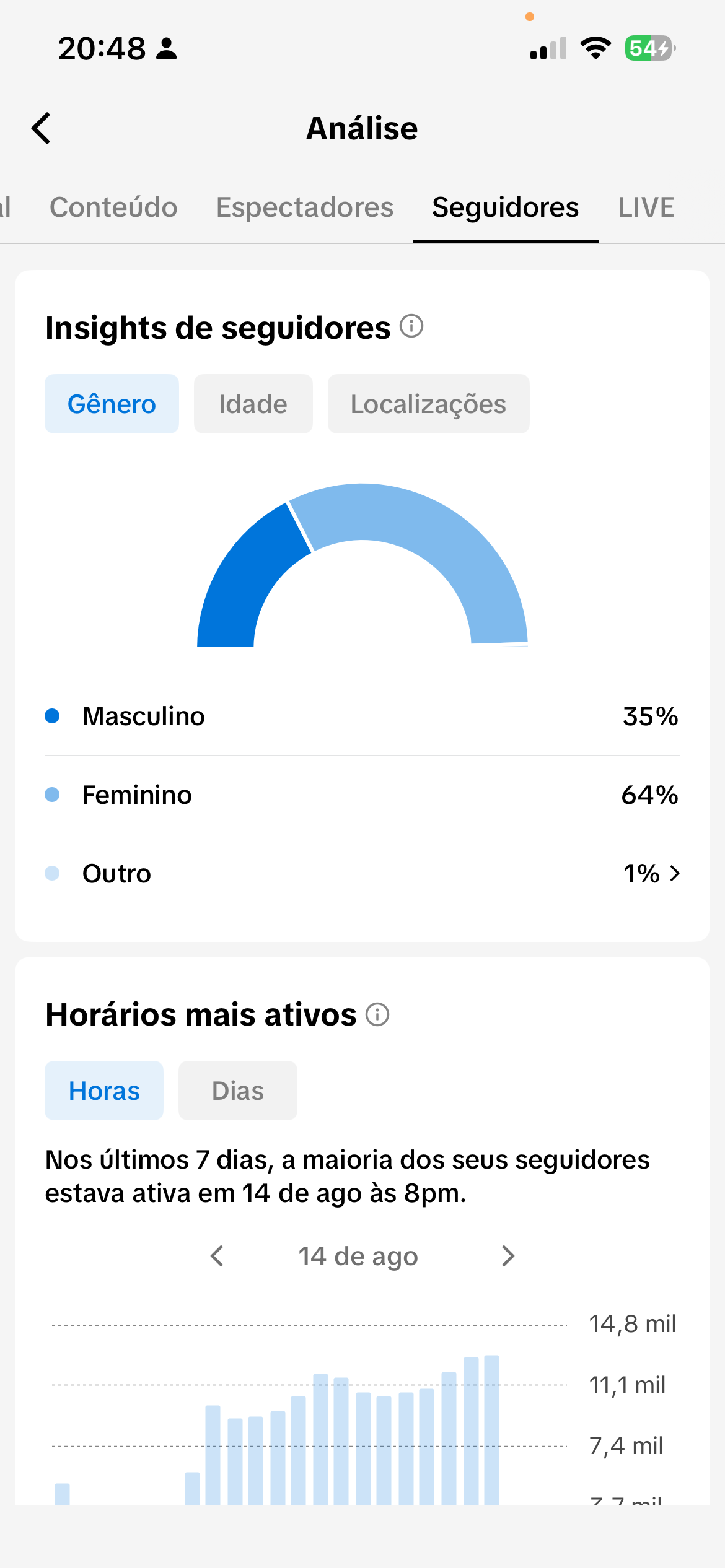Open info icon beside Horários mais ativos
The image size is (725, 1568).
click(377, 1014)
